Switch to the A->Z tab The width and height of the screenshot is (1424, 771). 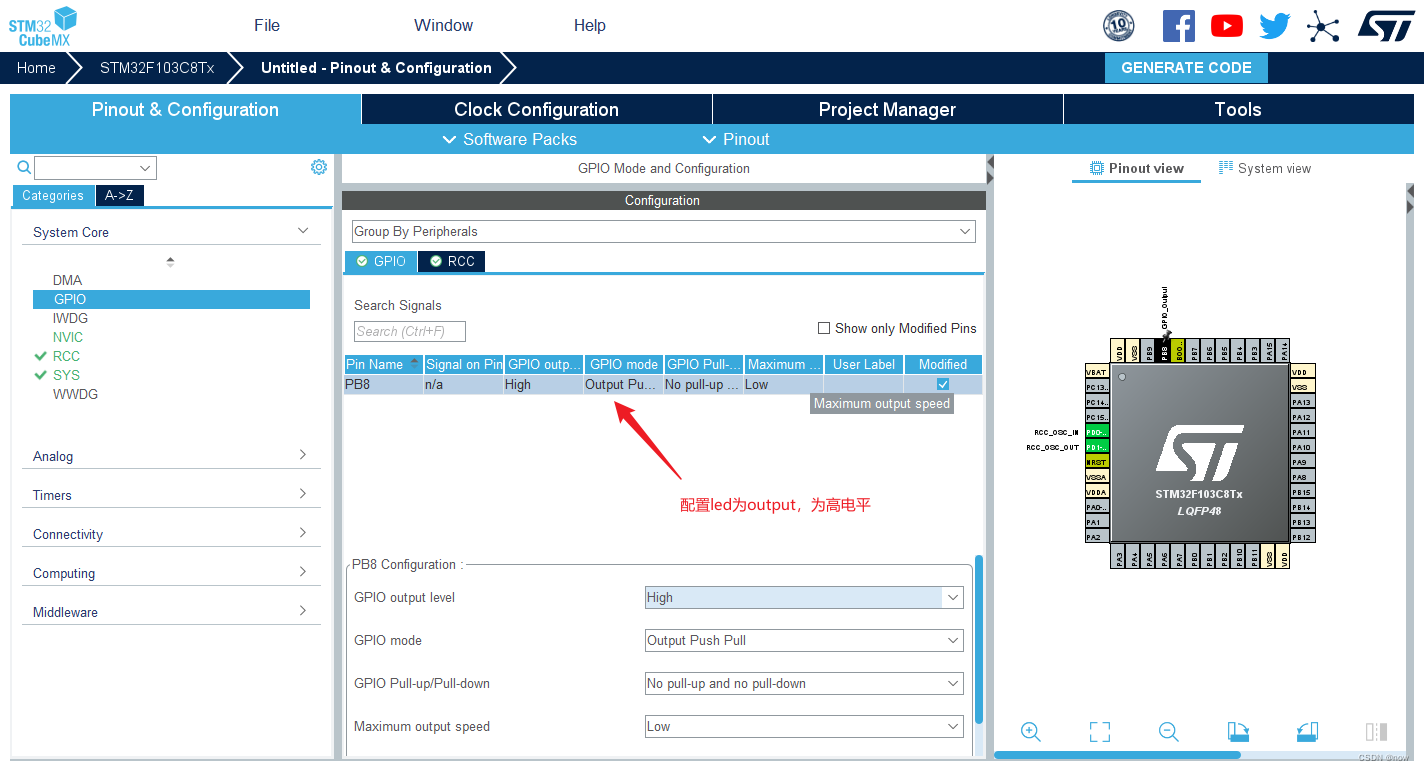(120, 196)
